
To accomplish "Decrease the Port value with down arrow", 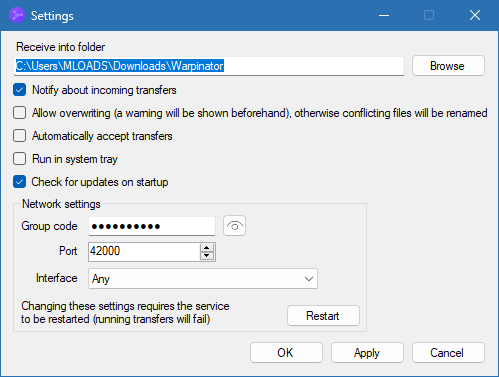I will [207, 256].
